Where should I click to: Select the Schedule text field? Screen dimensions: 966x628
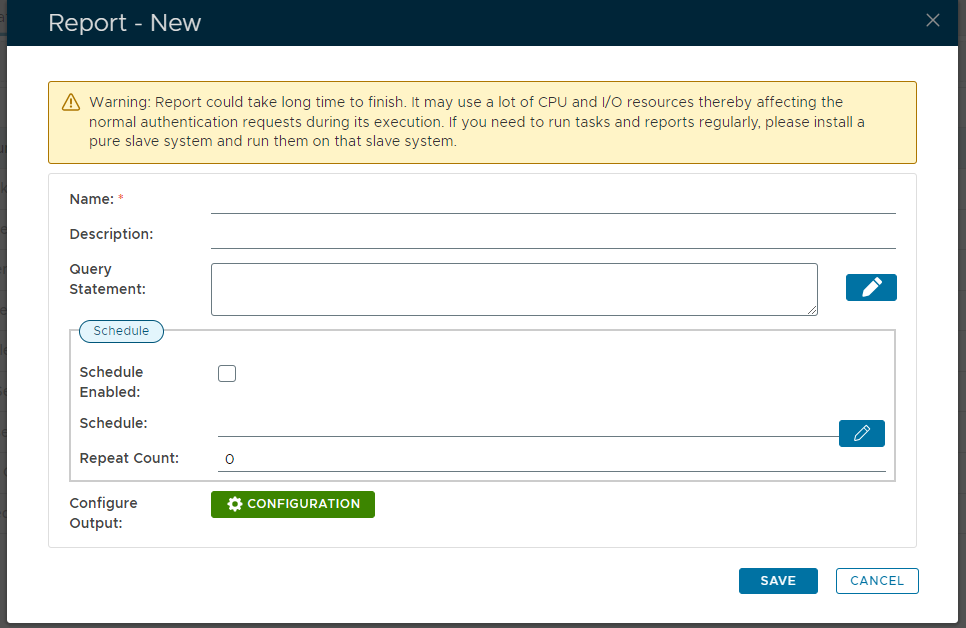tap(527, 424)
